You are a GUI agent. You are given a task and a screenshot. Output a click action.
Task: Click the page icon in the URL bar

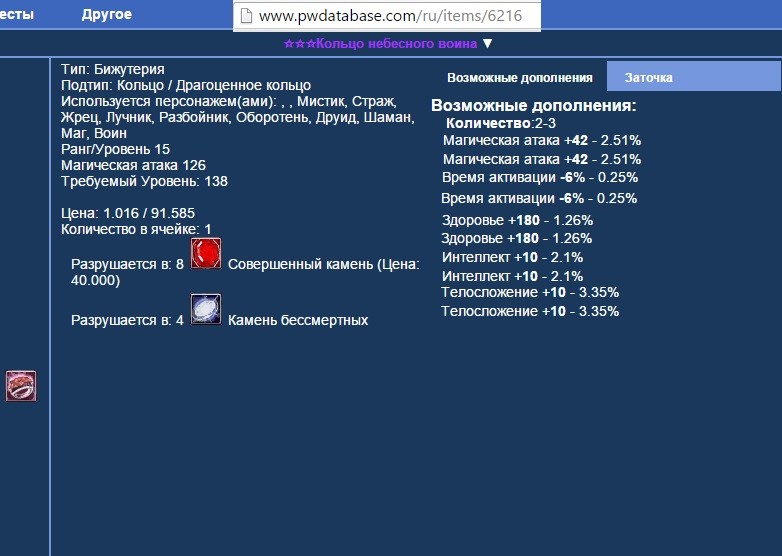click(246, 16)
